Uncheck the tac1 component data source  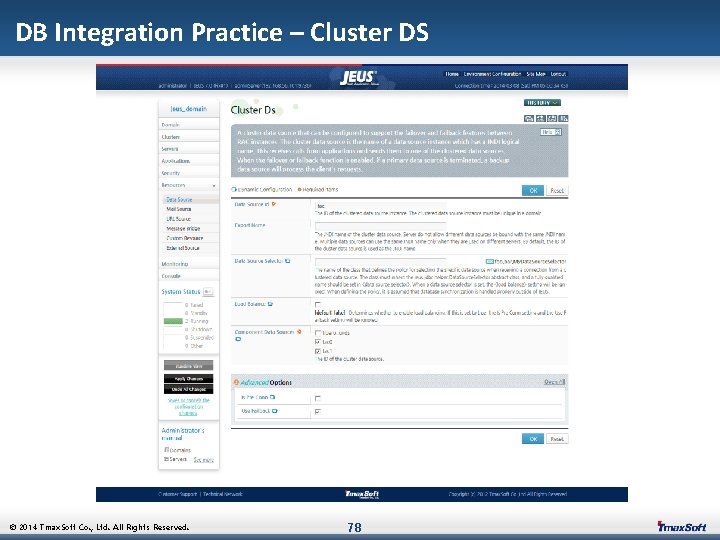tap(318, 351)
